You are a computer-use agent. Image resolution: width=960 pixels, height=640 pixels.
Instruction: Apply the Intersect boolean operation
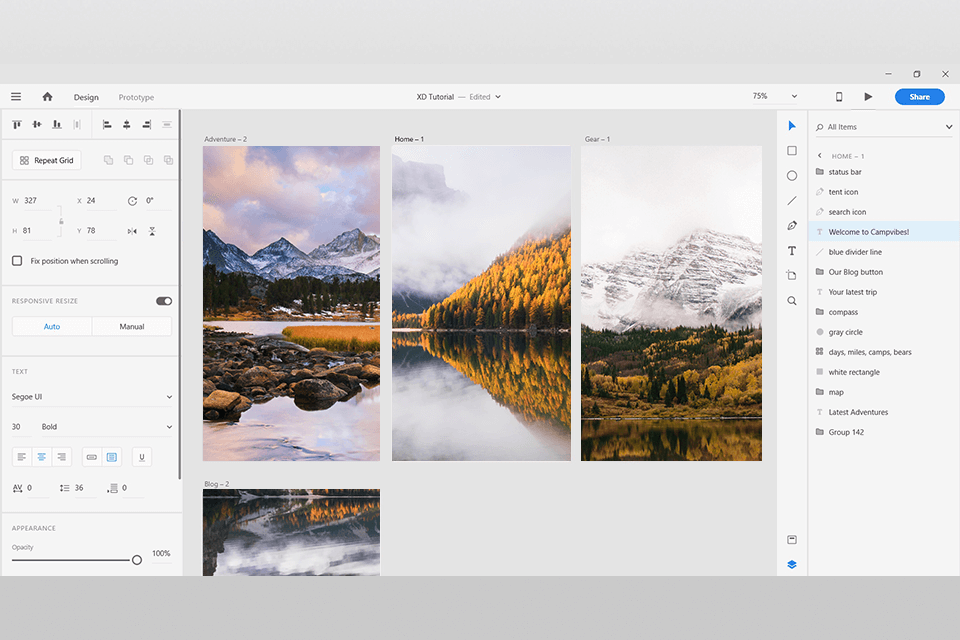pos(148,160)
